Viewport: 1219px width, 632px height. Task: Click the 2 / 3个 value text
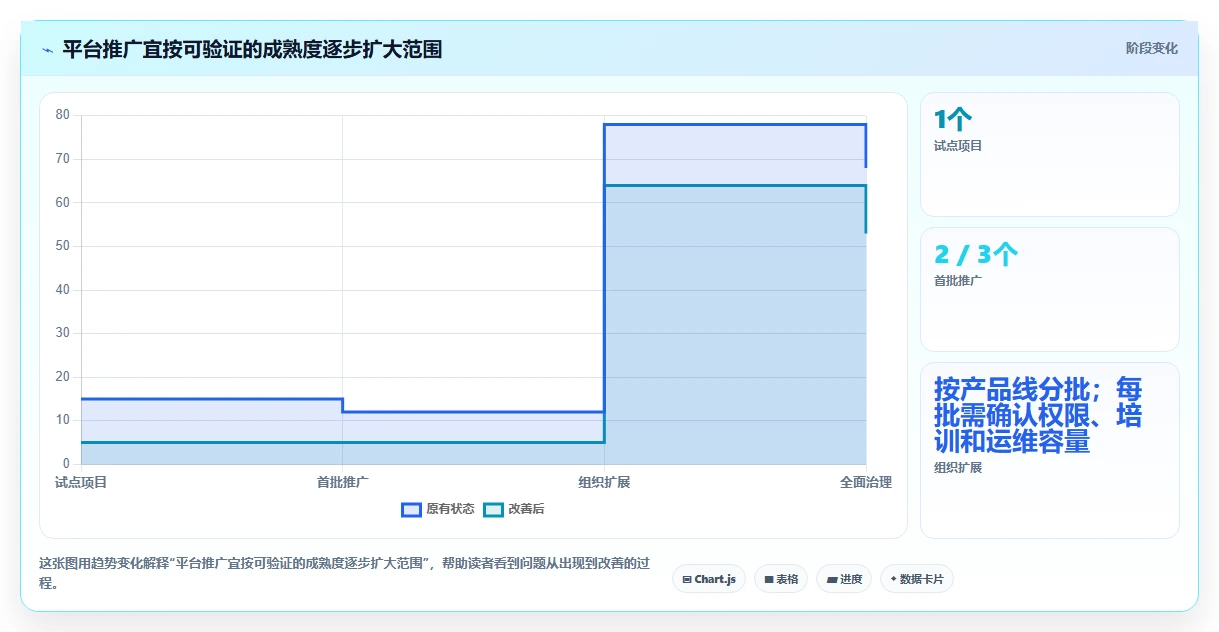pos(976,255)
